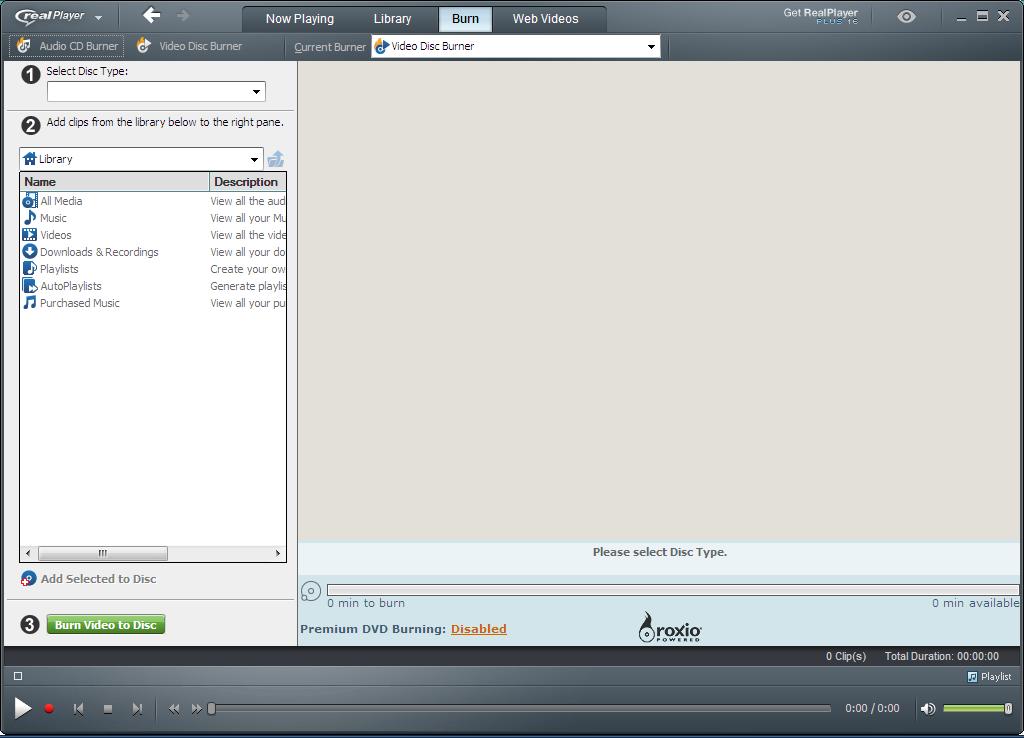Image resolution: width=1027 pixels, height=738 pixels.
Task: Click the '0 Clip(s)' status text
Action: click(846, 656)
